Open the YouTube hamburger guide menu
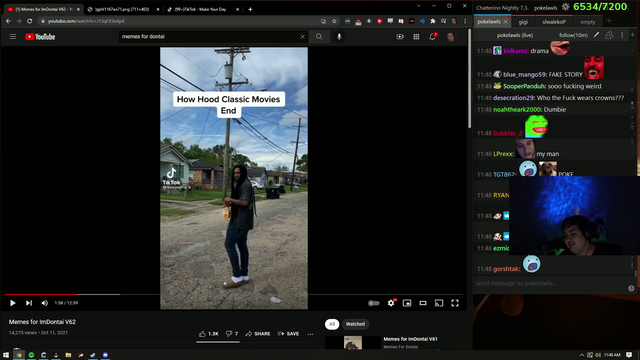The image size is (640, 360). pyautogui.click(x=13, y=37)
